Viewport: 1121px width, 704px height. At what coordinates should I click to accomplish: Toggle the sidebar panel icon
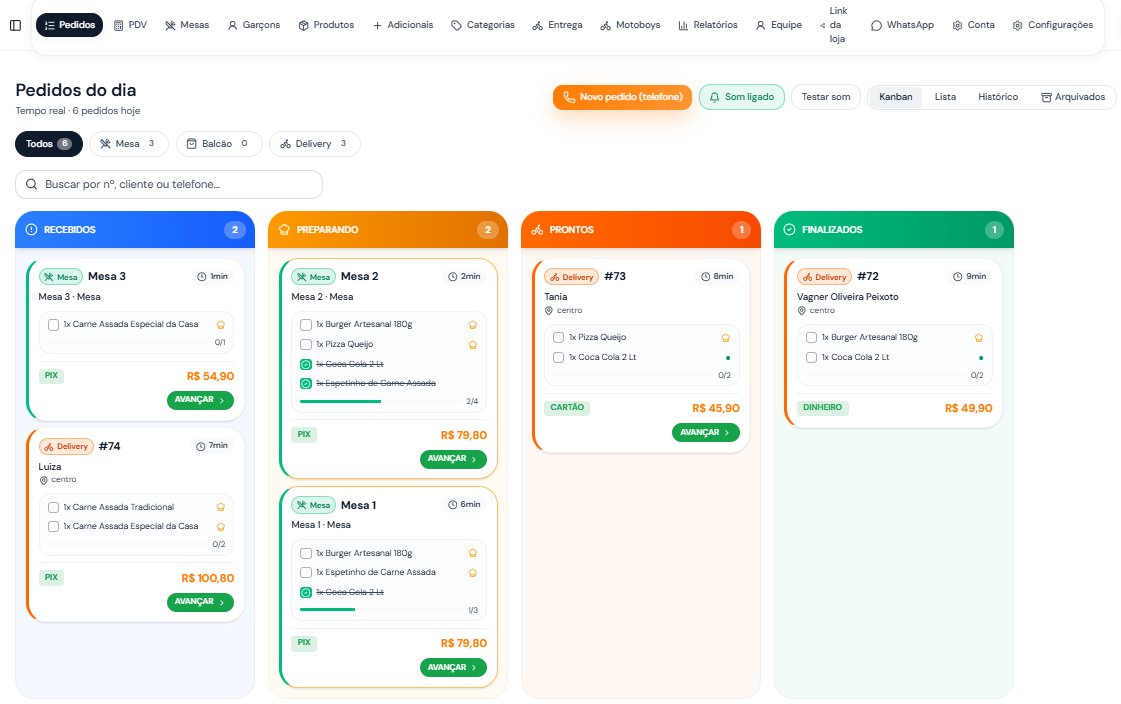[15, 25]
